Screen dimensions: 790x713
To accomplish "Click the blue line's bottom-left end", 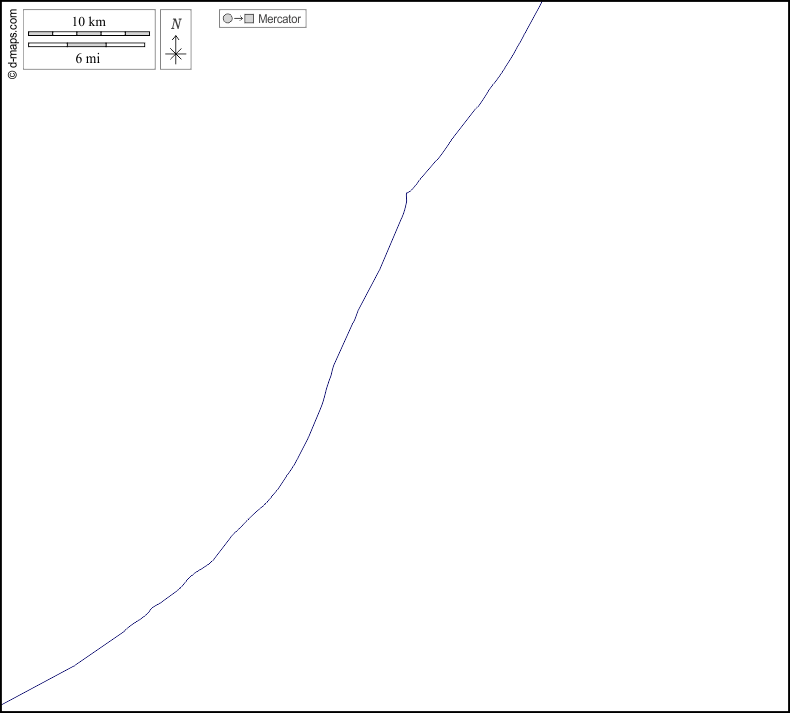I will (x=4, y=703).
